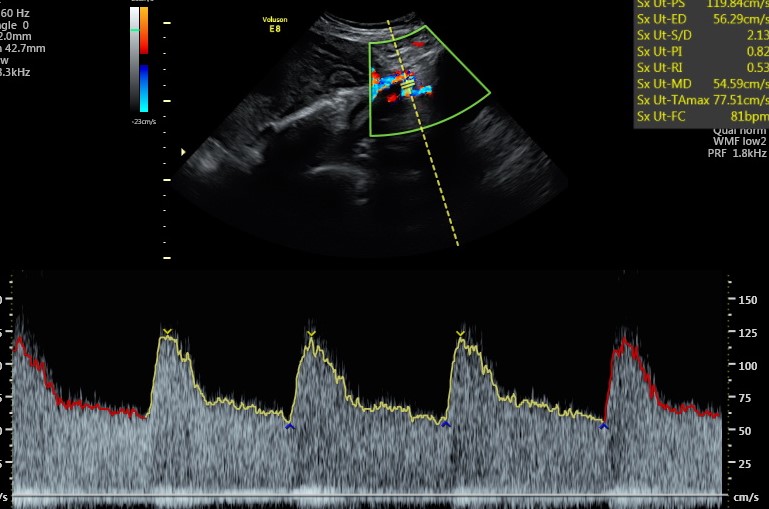
Task: Click the second yellow systolic peak marker
Action: pyautogui.click(x=311, y=333)
